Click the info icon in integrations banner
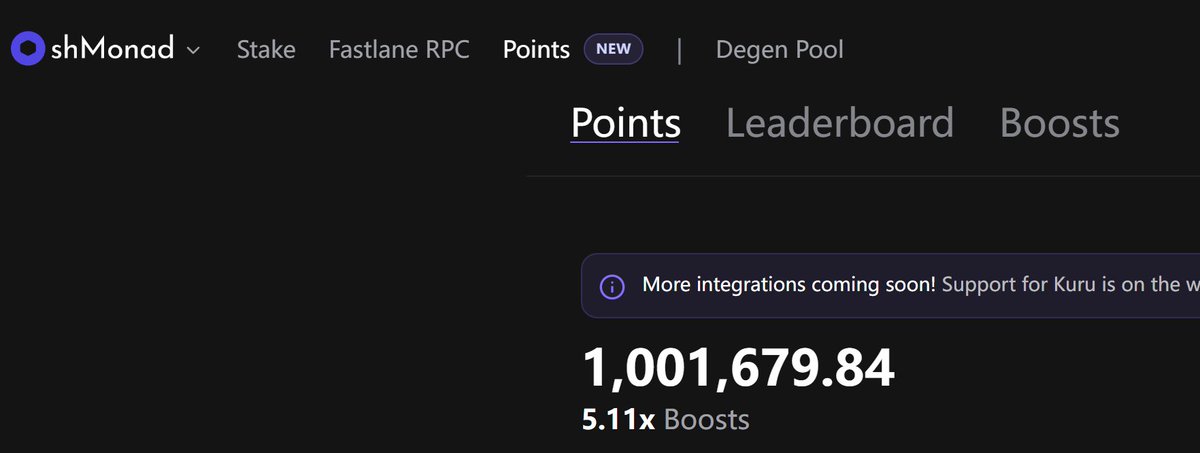The height and width of the screenshot is (453, 1200). (612, 286)
